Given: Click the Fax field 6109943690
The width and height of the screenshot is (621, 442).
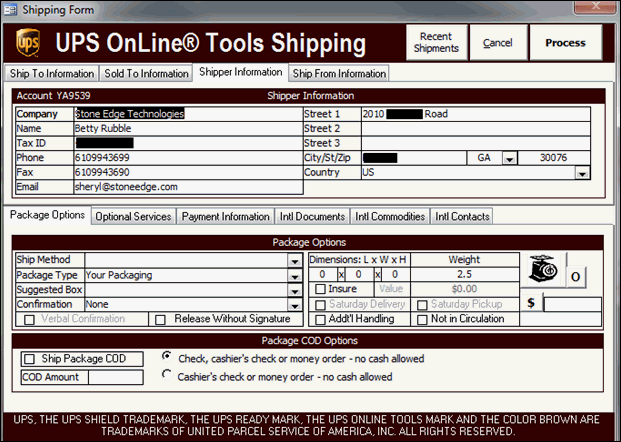Looking at the screenshot, I should coord(189,172).
